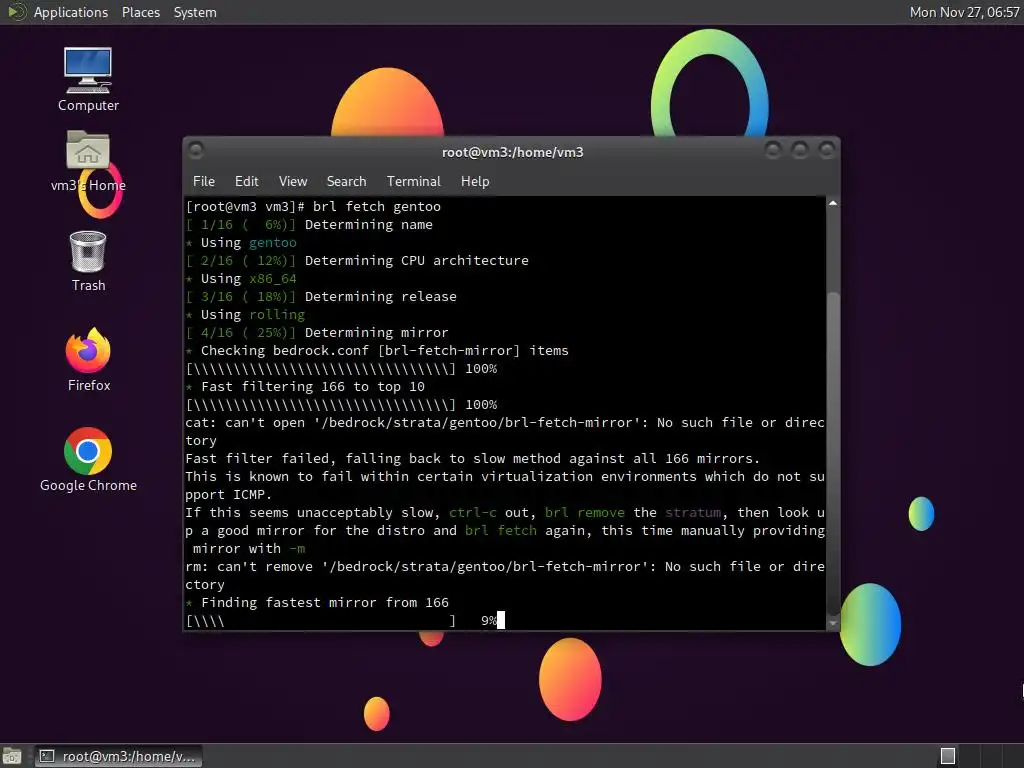Click the terminal title 'root@vm3:/home/vm3'
Image resolution: width=1024 pixels, height=768 pixels.
tap(513, 152)
